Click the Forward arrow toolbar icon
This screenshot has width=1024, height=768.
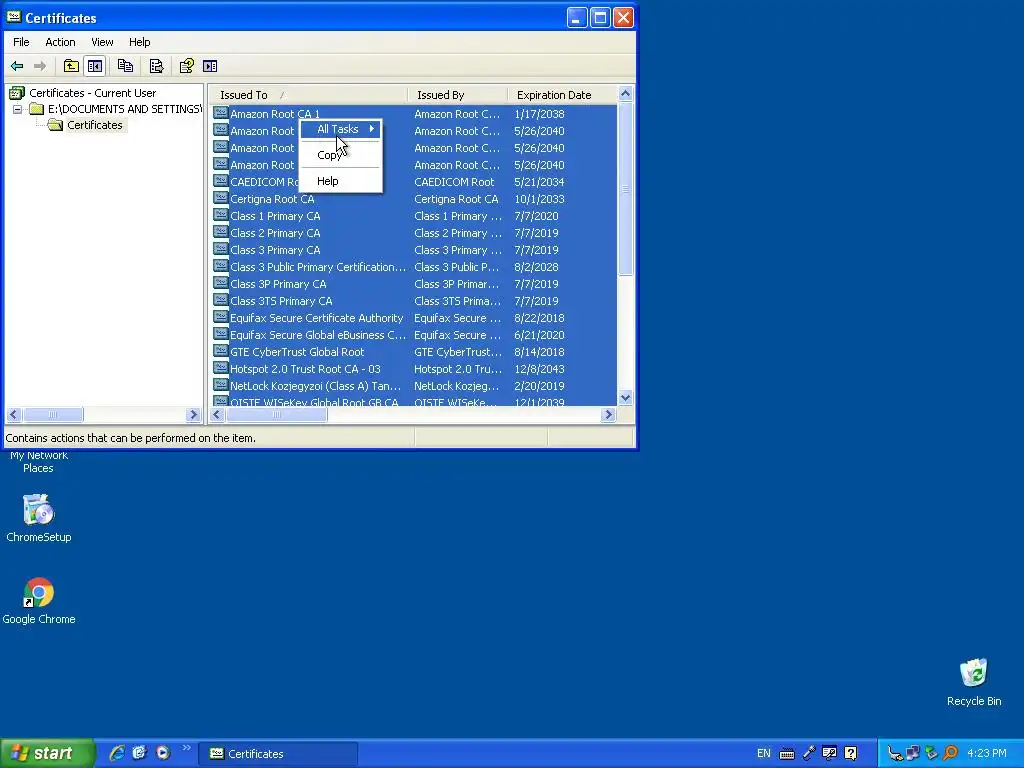click(40, 66)
